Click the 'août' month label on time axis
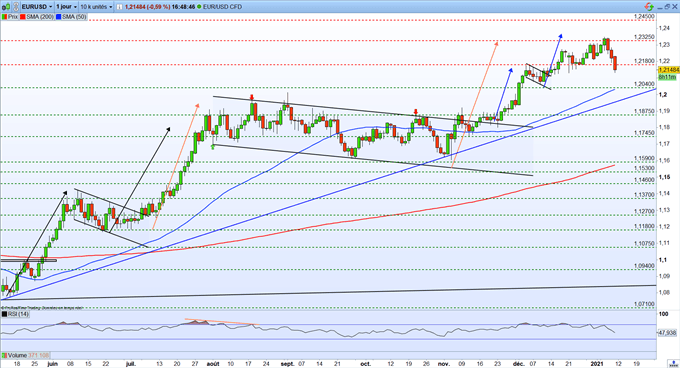The height and width of the screenshot is (368, 680). (213, 364)
